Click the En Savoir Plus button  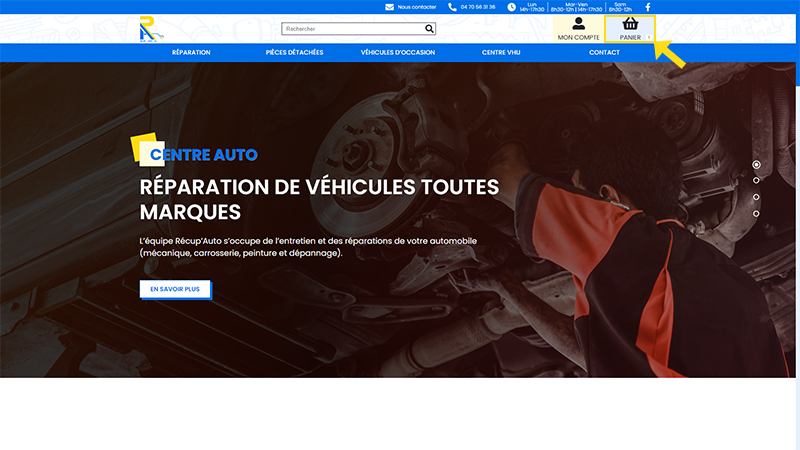tap(175, 289)
